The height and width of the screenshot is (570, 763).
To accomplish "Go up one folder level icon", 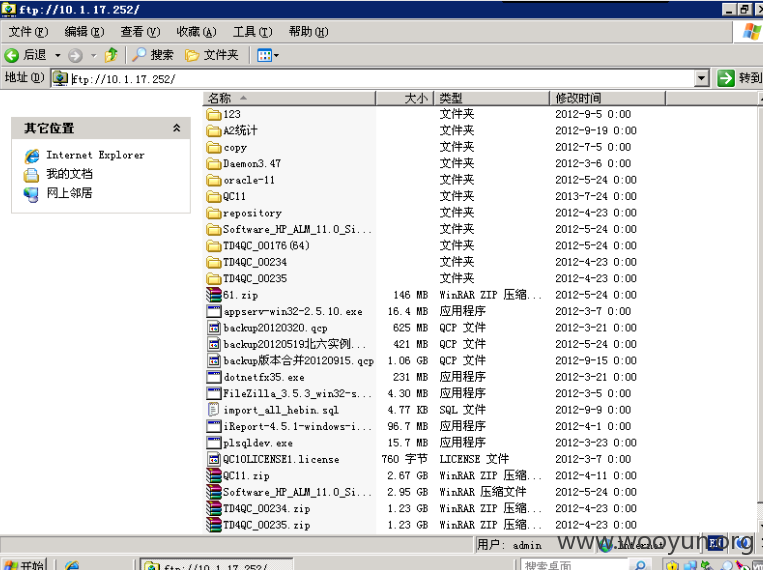I will [x=111, y=55].
